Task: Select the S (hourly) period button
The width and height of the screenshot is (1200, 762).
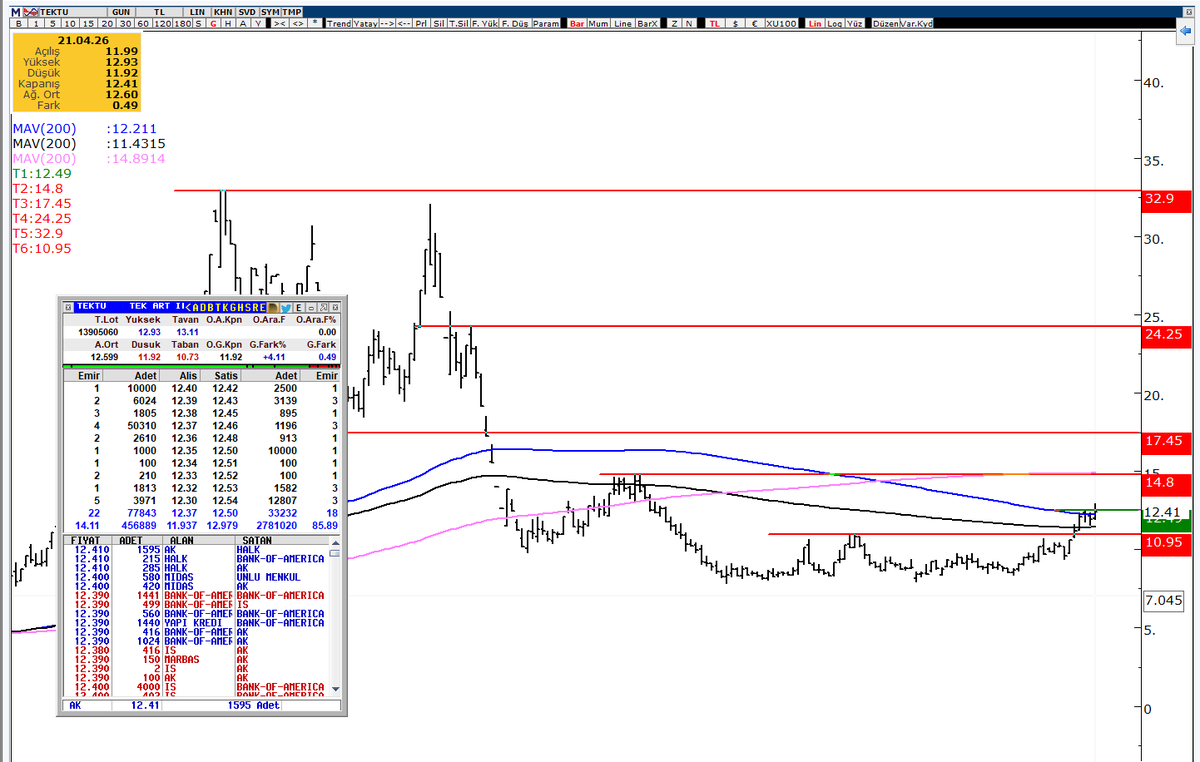Action: [x=198, y=23]
